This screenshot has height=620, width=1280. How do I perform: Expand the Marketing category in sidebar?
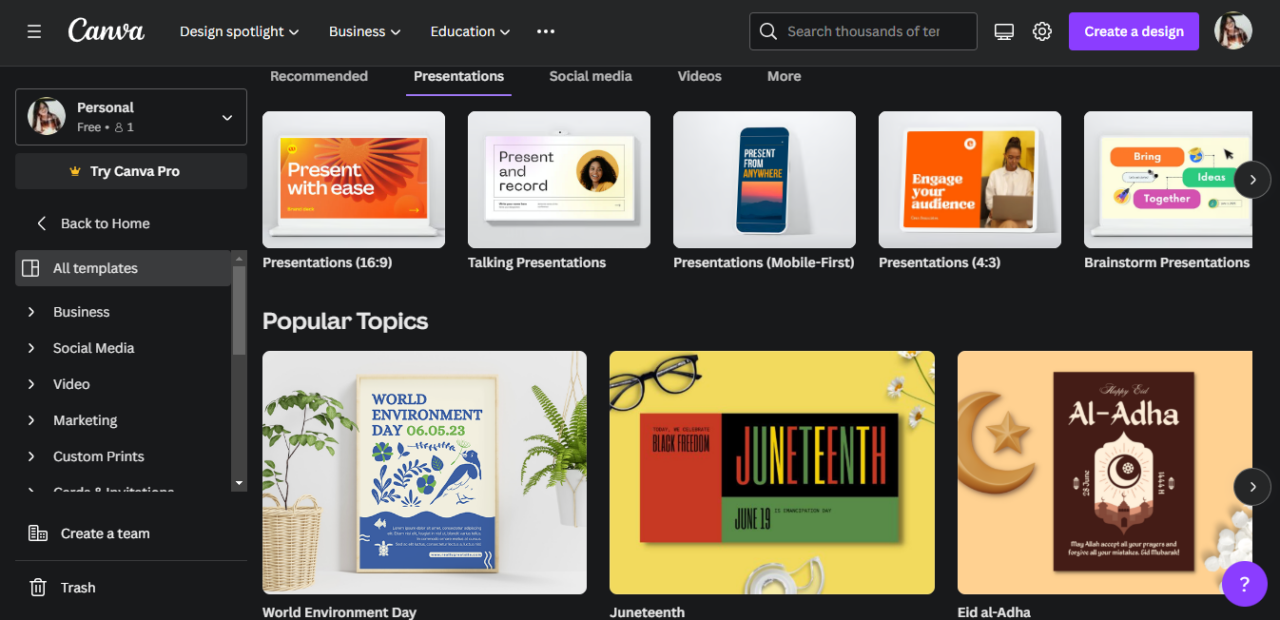[85, 420]
